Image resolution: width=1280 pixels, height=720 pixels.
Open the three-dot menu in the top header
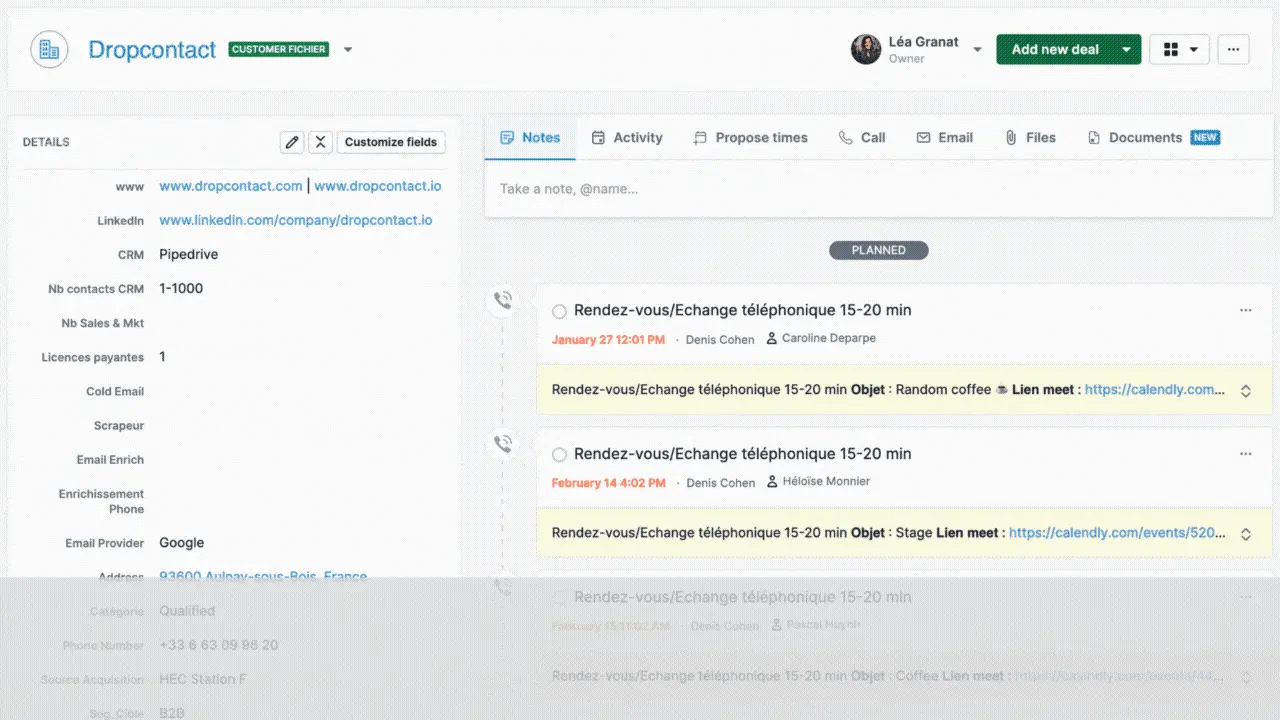point(1233,49)
